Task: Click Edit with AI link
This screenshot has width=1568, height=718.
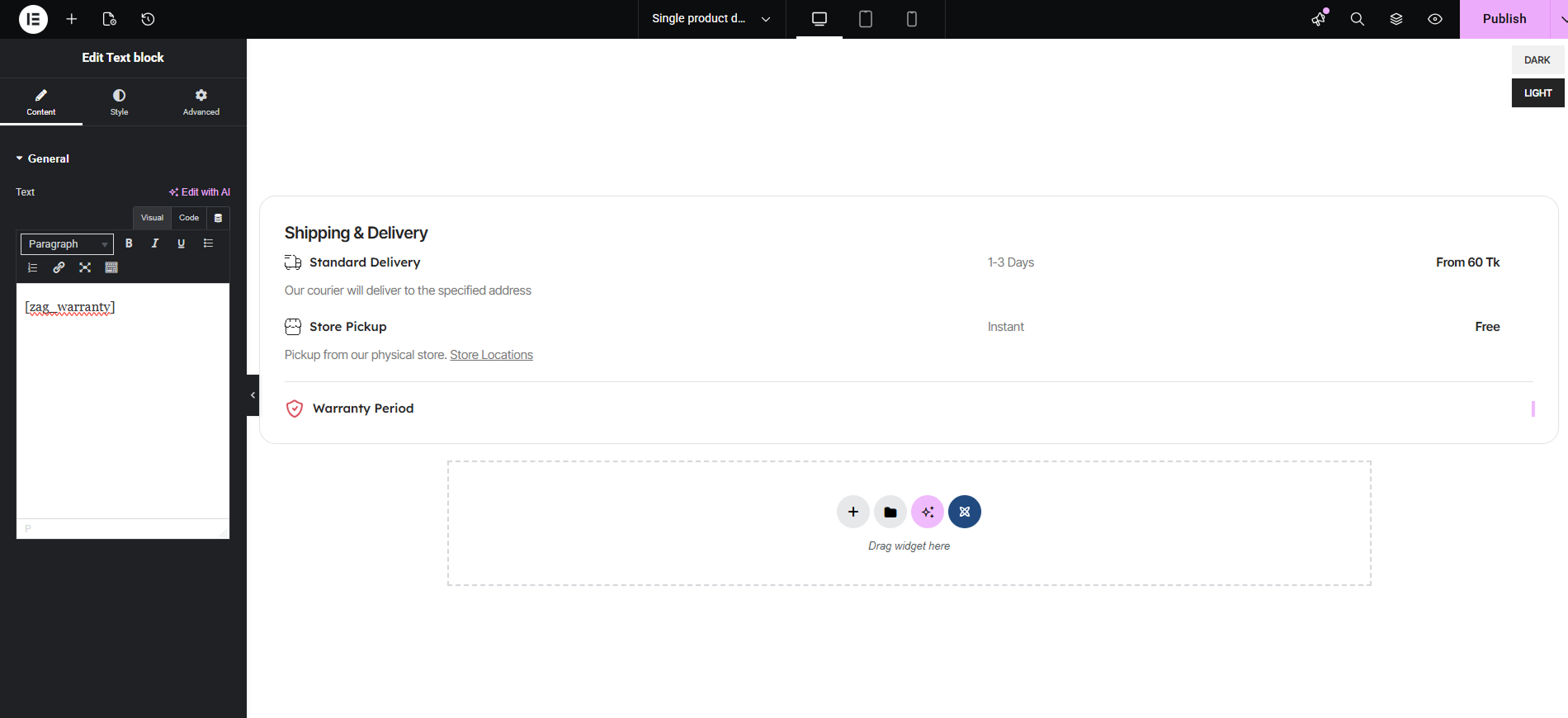Action: [x=200, y=192]
